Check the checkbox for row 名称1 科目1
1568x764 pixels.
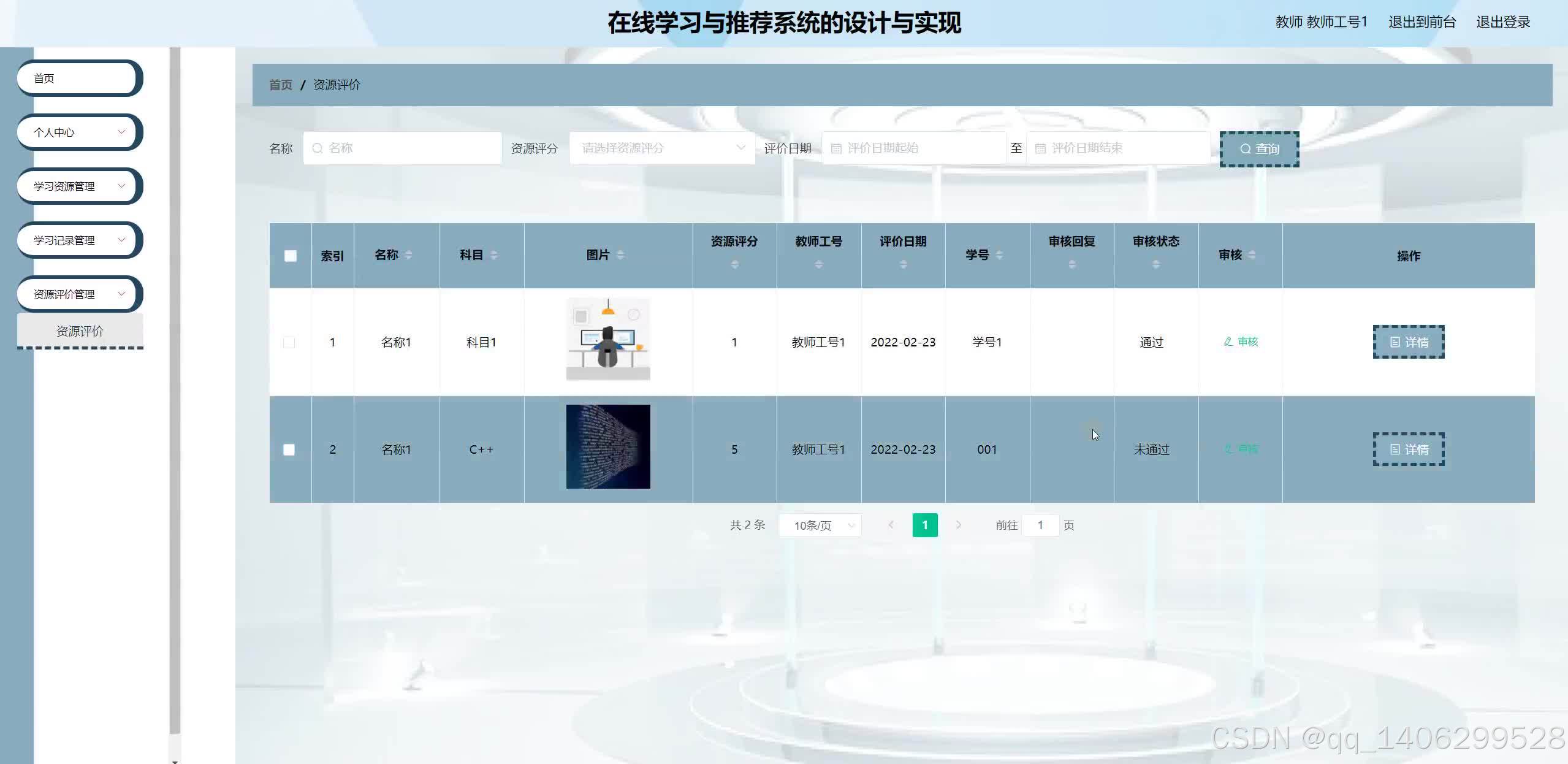[290, 342]
